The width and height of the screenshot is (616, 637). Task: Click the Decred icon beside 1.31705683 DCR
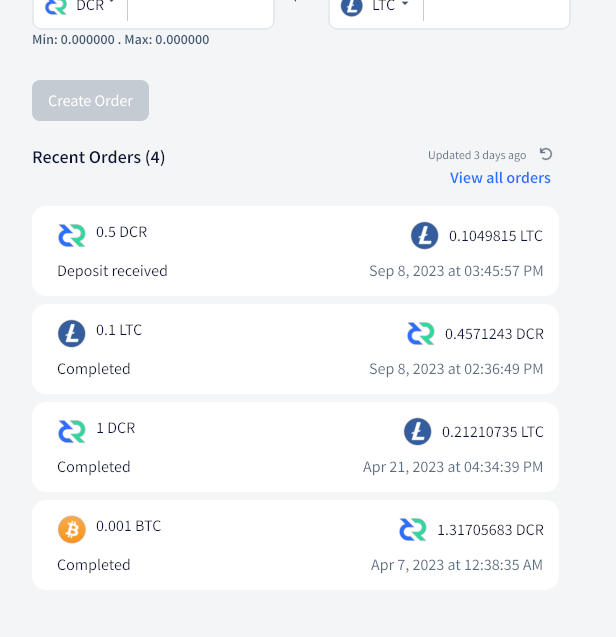click(412, 529)
